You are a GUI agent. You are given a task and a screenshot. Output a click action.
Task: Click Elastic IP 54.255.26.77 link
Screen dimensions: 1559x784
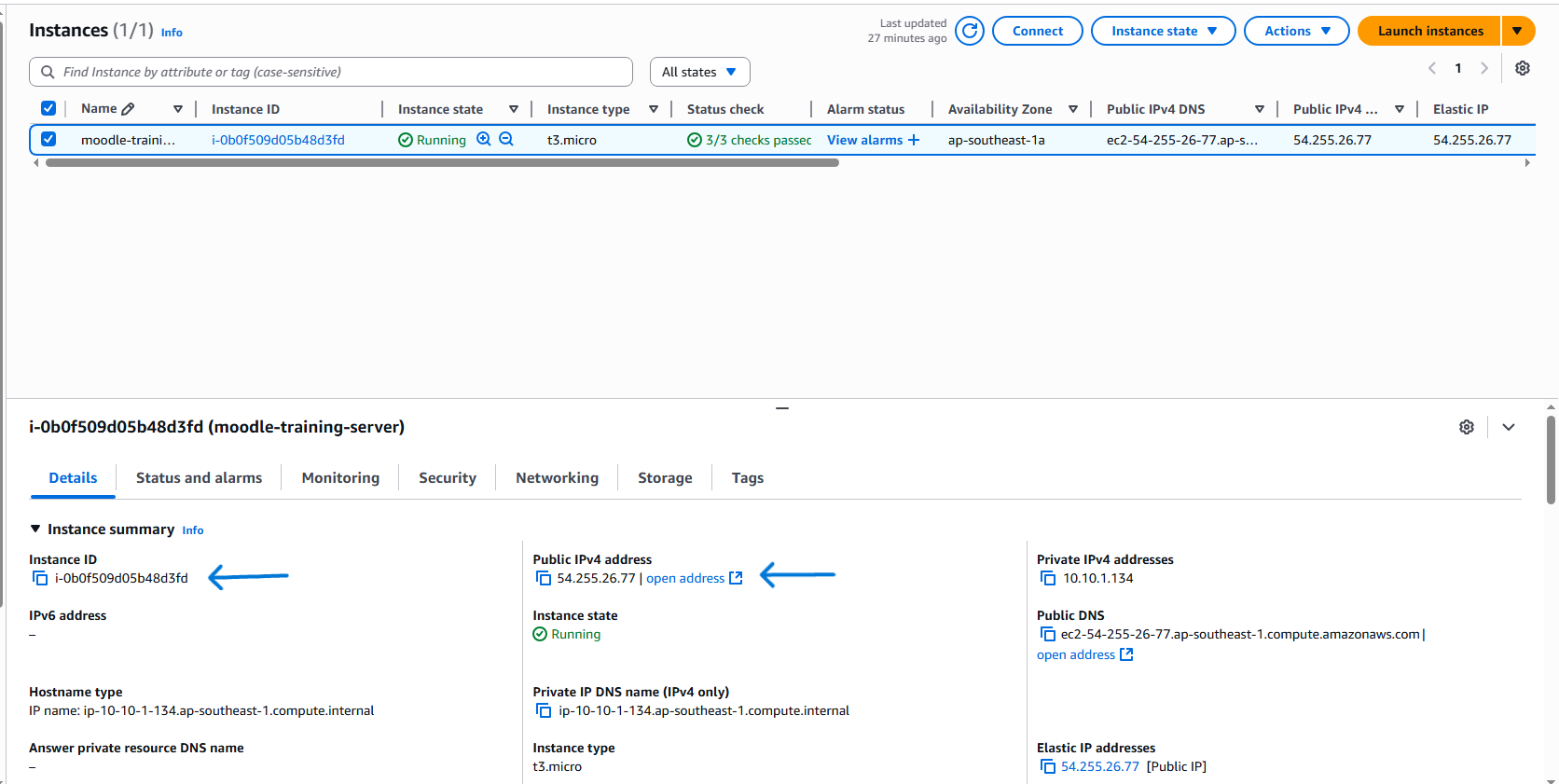(1100, 766)
